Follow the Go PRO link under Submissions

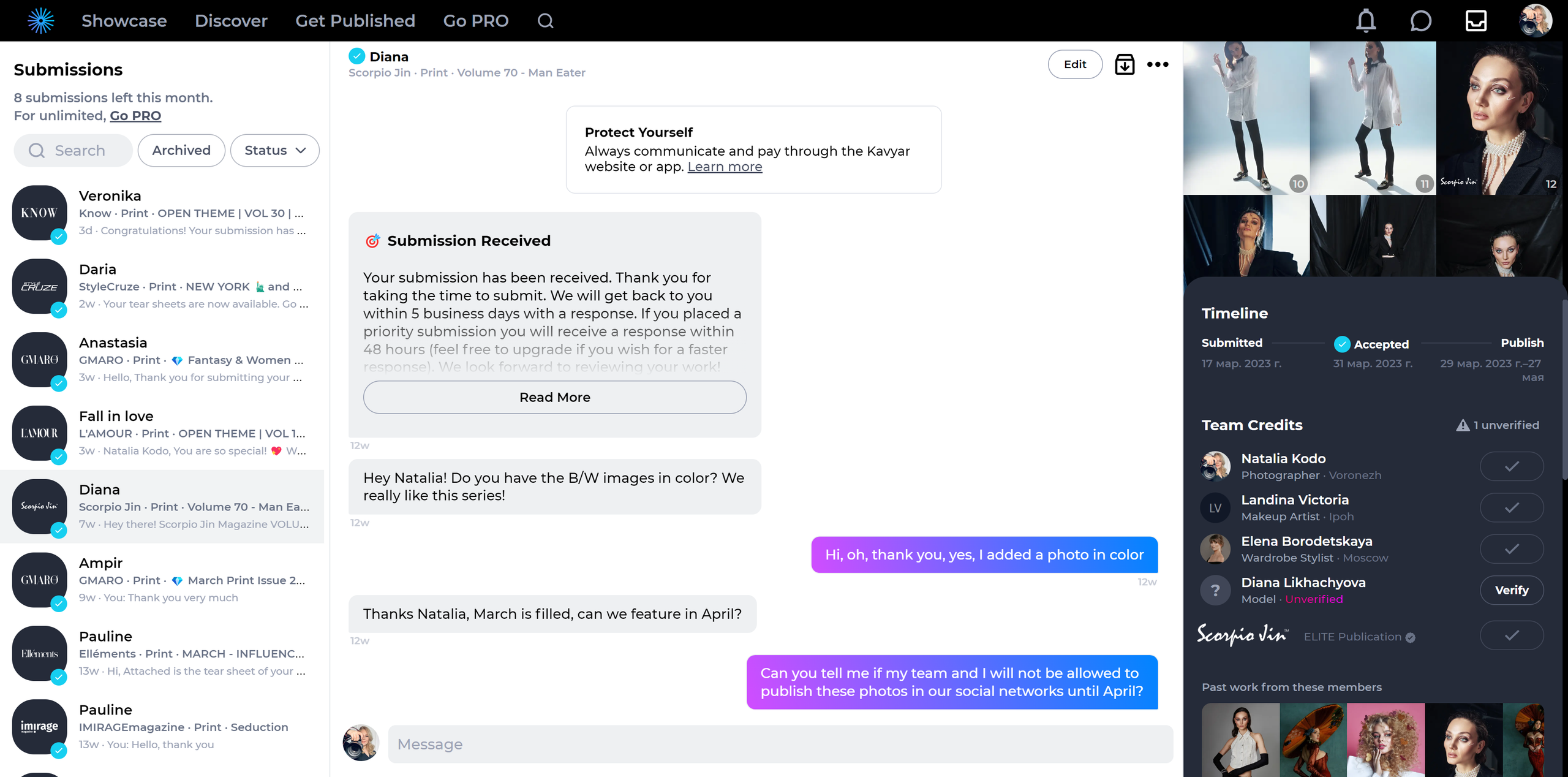[135, 116]
